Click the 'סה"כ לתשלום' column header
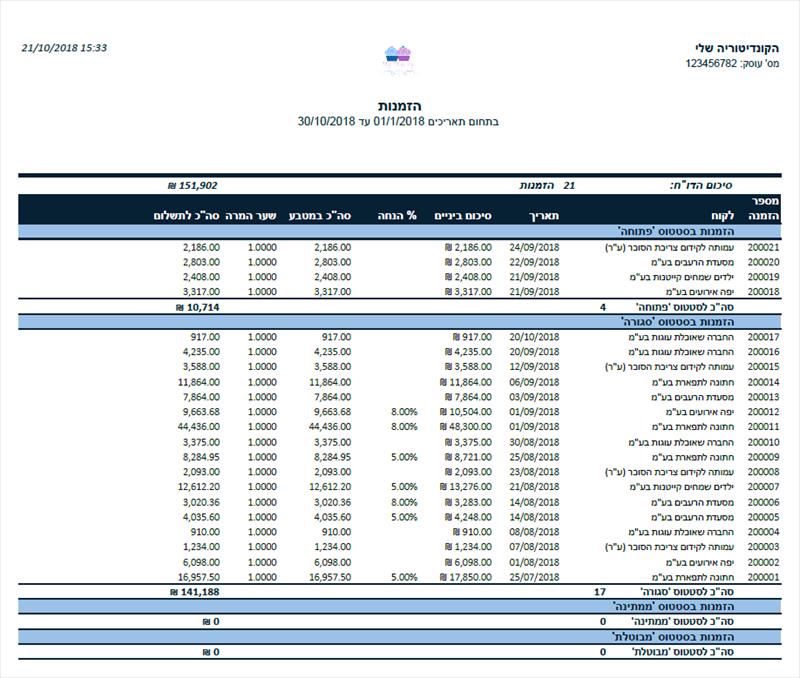Image resolution: width=800 pixels, height=678 pixels. click(187, 216)
